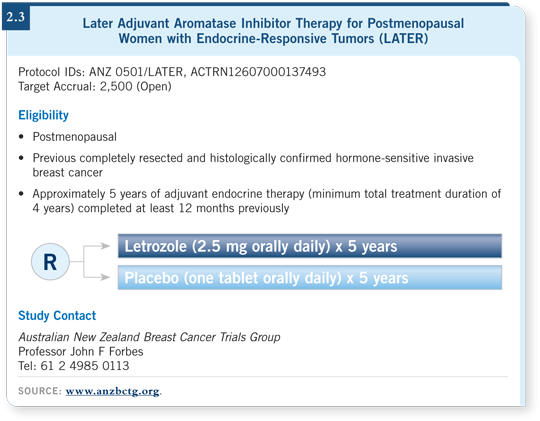The image size is (540, 421).
Task: Click the Australian New Zealand Breast Cancer Trials Group text
Action: click(x=149, y=337)
